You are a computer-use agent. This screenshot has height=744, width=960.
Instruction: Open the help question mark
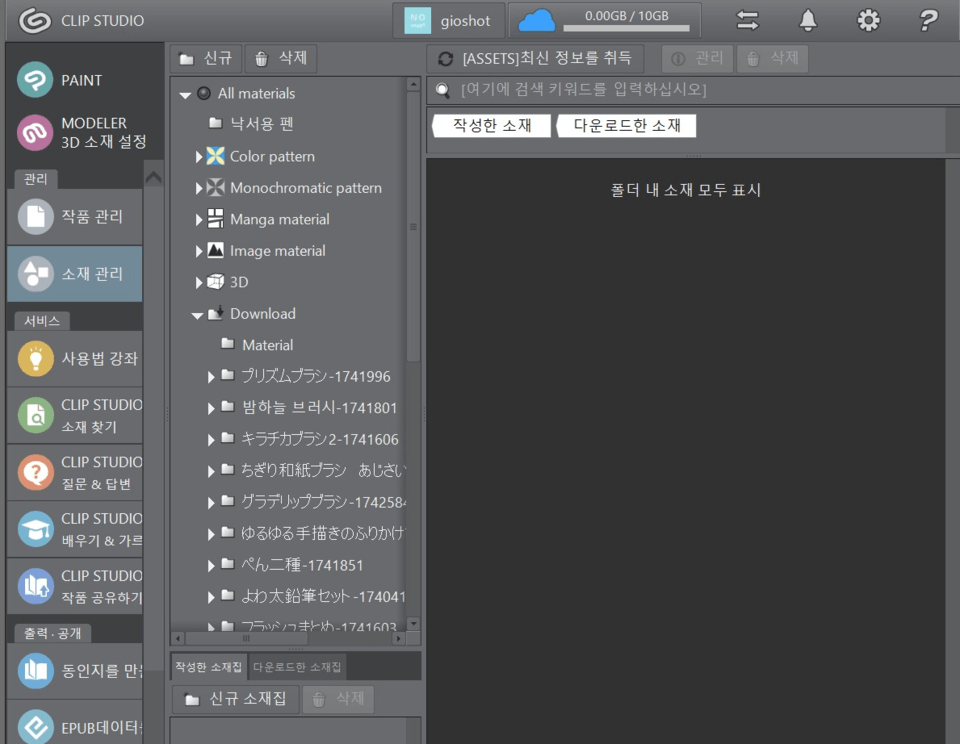[928, 21]
